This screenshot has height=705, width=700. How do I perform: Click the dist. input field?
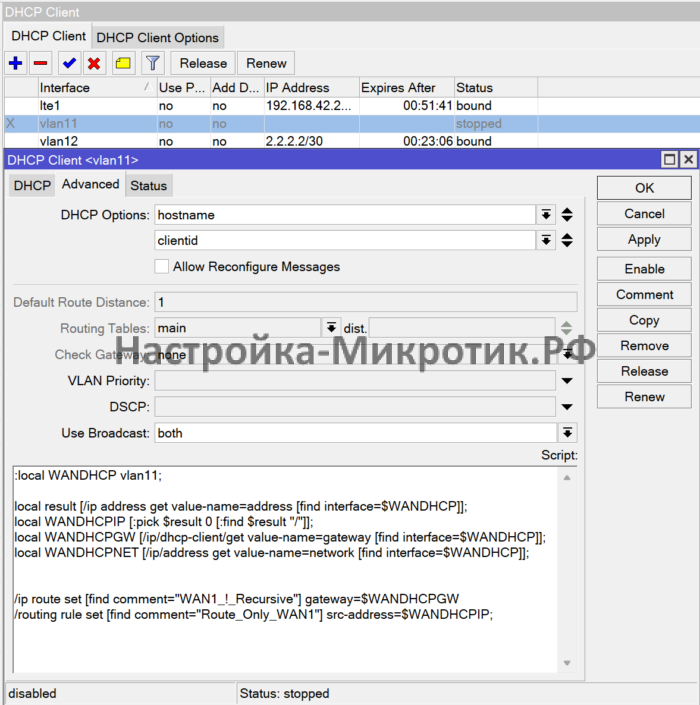click(x=462, y=328)
